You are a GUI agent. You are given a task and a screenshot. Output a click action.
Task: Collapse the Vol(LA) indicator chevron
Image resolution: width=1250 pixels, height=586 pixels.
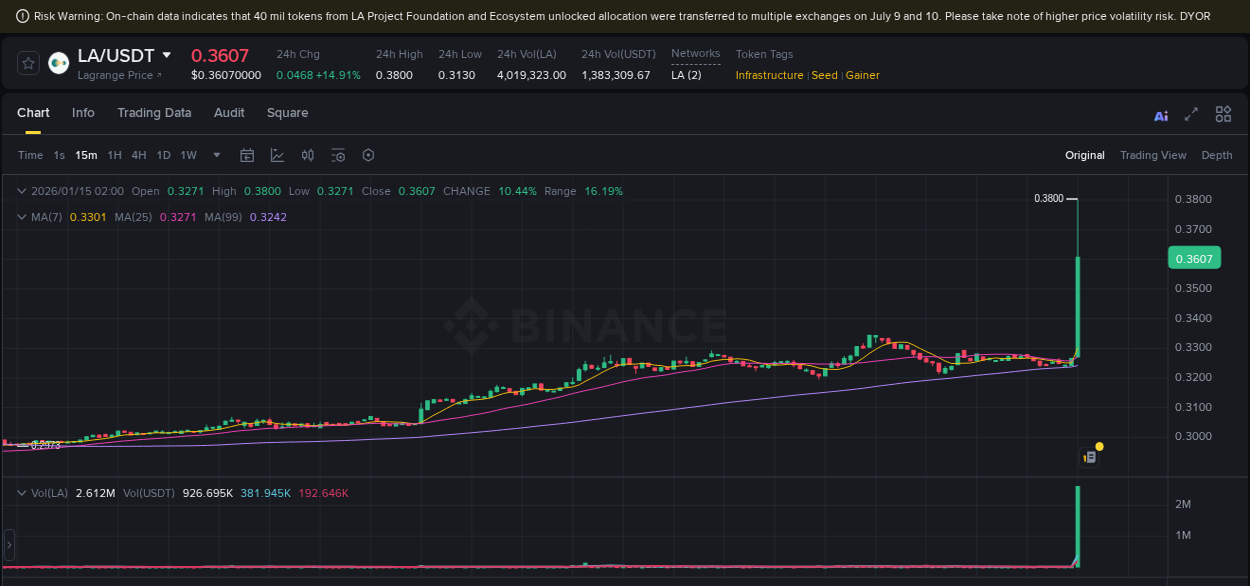click(22, 493)
